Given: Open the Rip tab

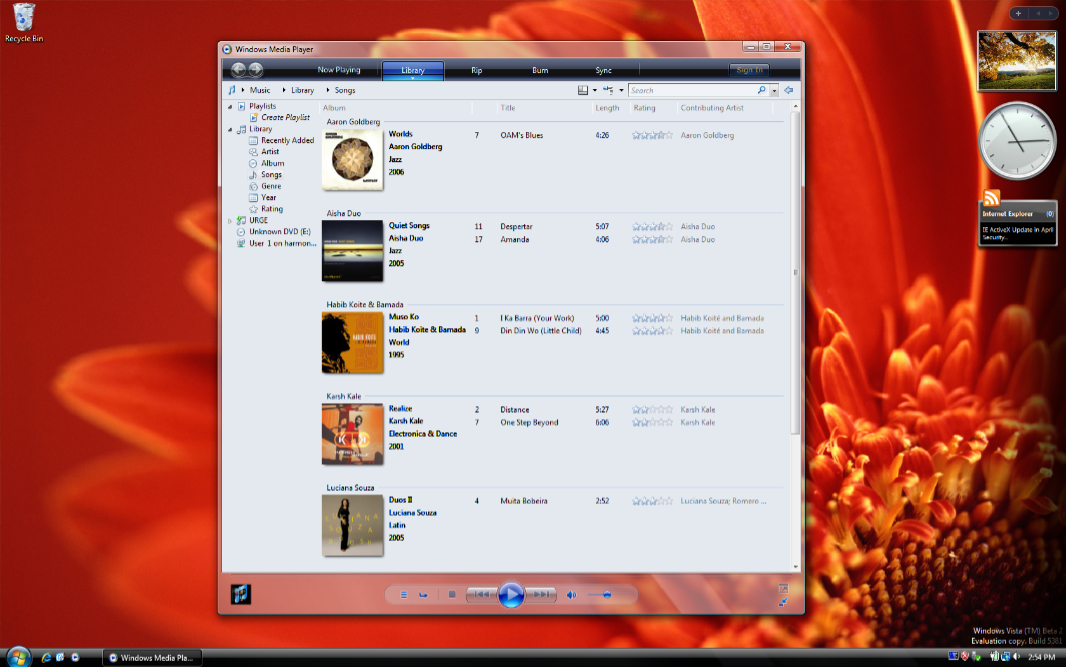Looking at the screenshot, I should pos(477,70).
